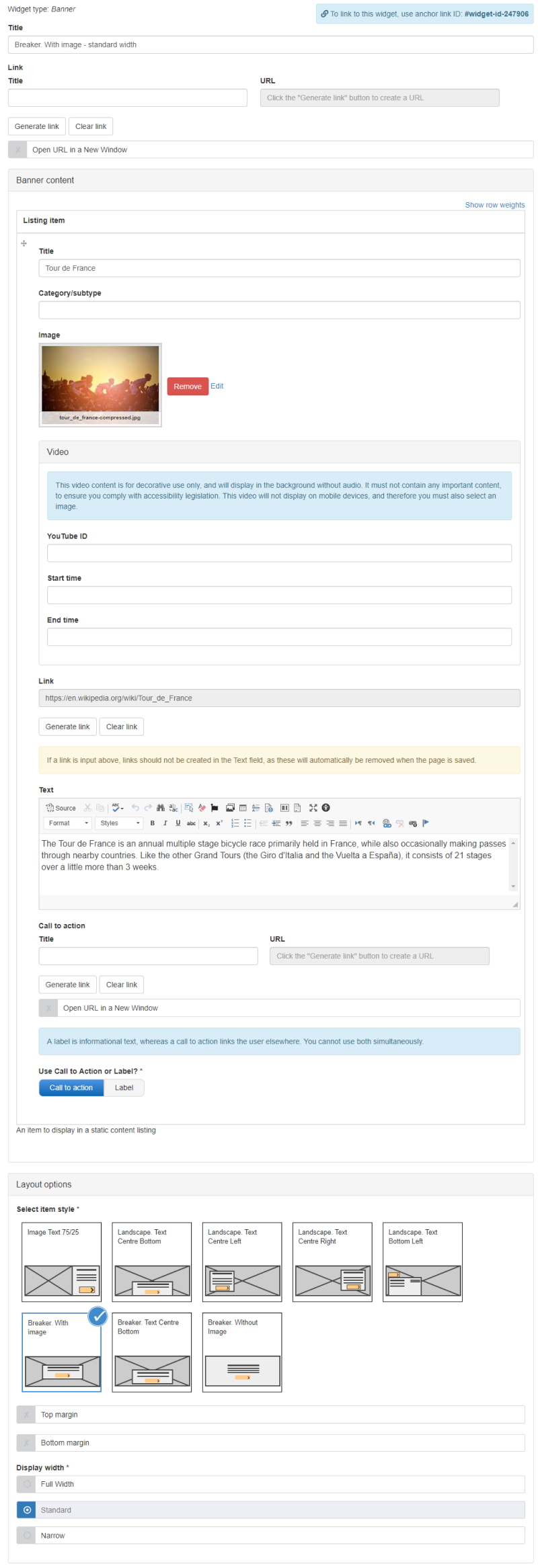Viewport: 538px width, 1568px height.
Task: Undo last edit in text editor
Action: (135, 808)
